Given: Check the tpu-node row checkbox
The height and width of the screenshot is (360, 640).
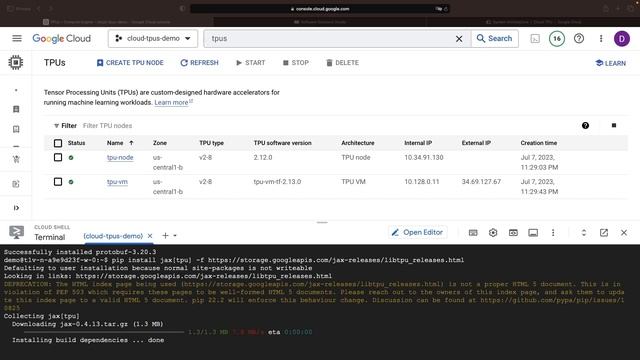Looking at the screenshot, I should tap(58, 158).
